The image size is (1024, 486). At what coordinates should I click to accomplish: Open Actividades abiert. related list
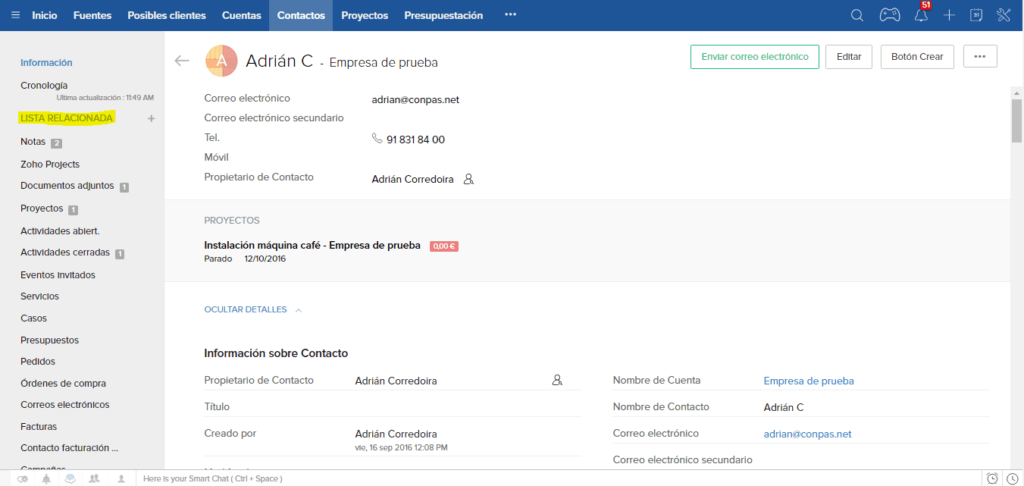[x=60, y=231]
